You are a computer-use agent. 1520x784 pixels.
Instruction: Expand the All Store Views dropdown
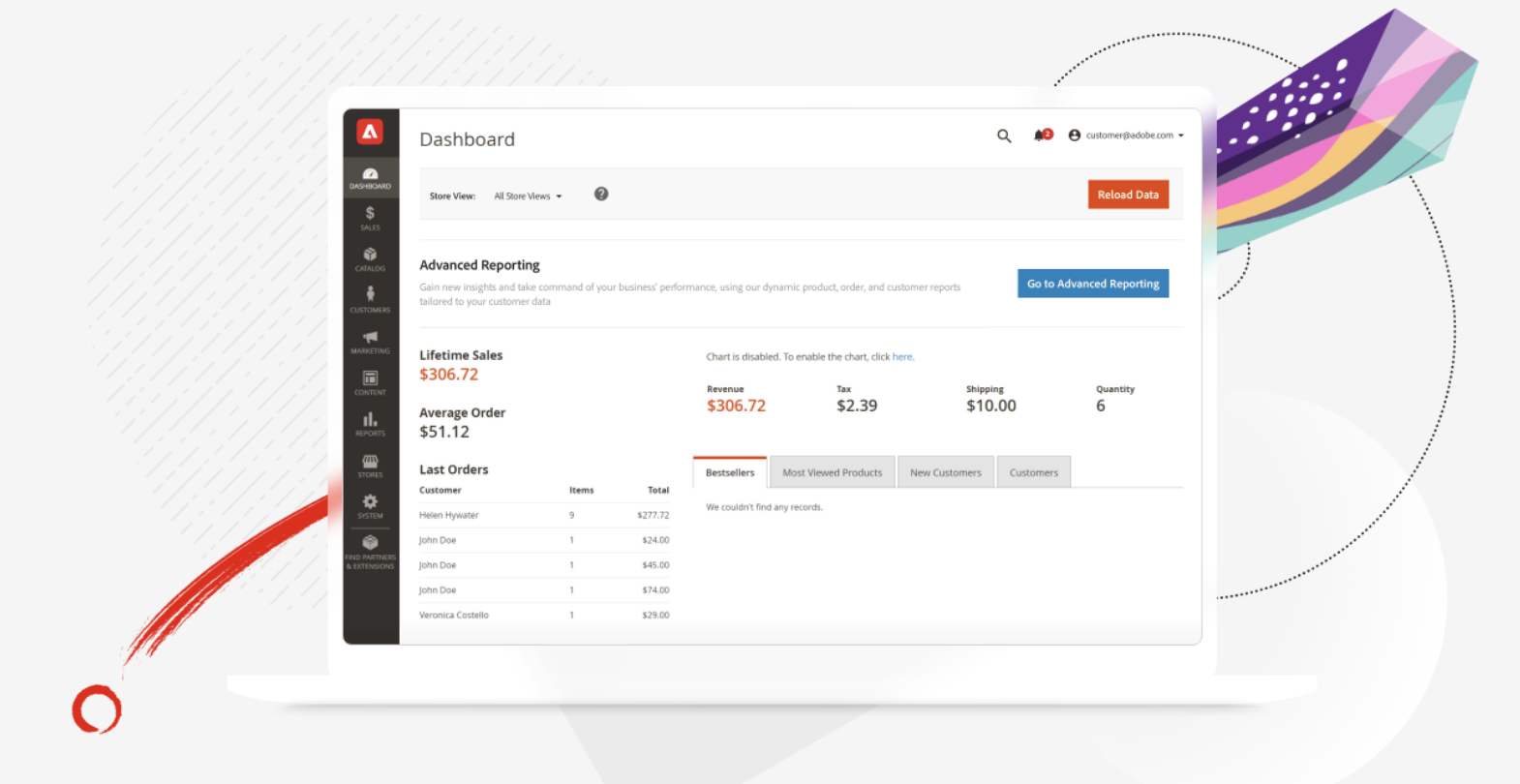pyautogui.click(x=528, y=196)
